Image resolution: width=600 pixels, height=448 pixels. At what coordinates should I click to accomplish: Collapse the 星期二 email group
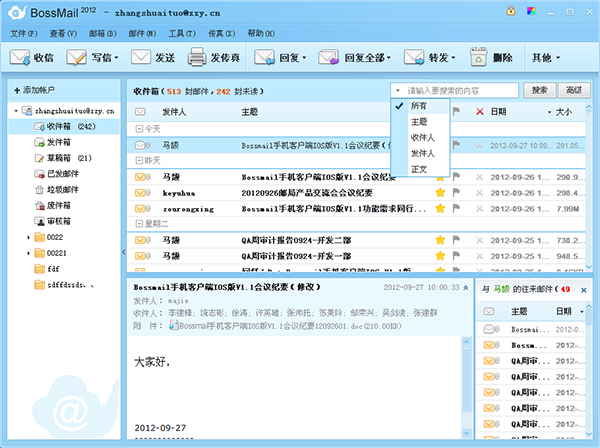(x=139, y=224)
